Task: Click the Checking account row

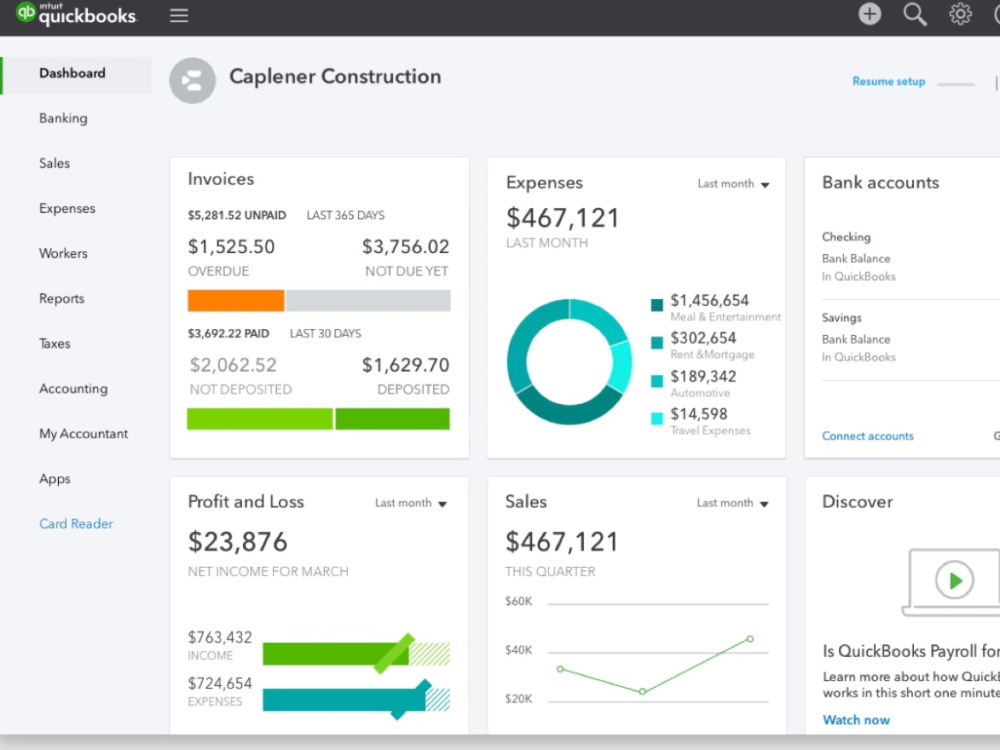Action: click(x=911, y=256)
